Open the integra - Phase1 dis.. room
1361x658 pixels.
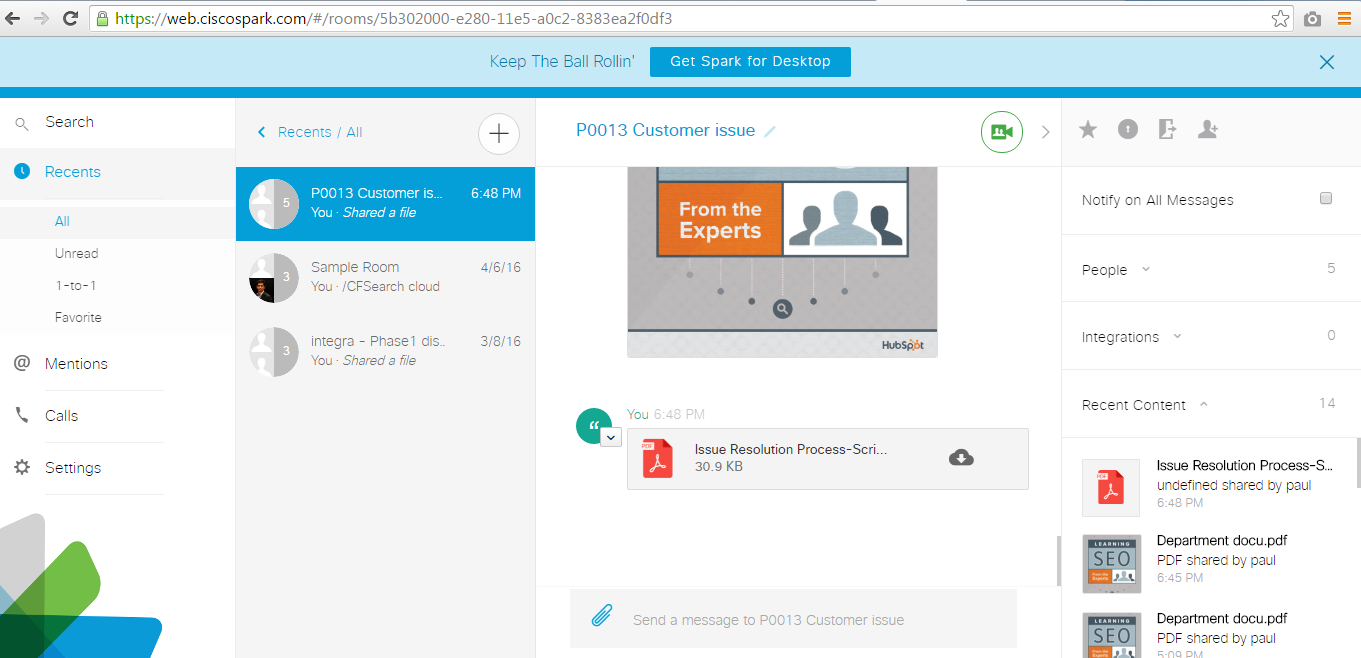tap(385, 351)
